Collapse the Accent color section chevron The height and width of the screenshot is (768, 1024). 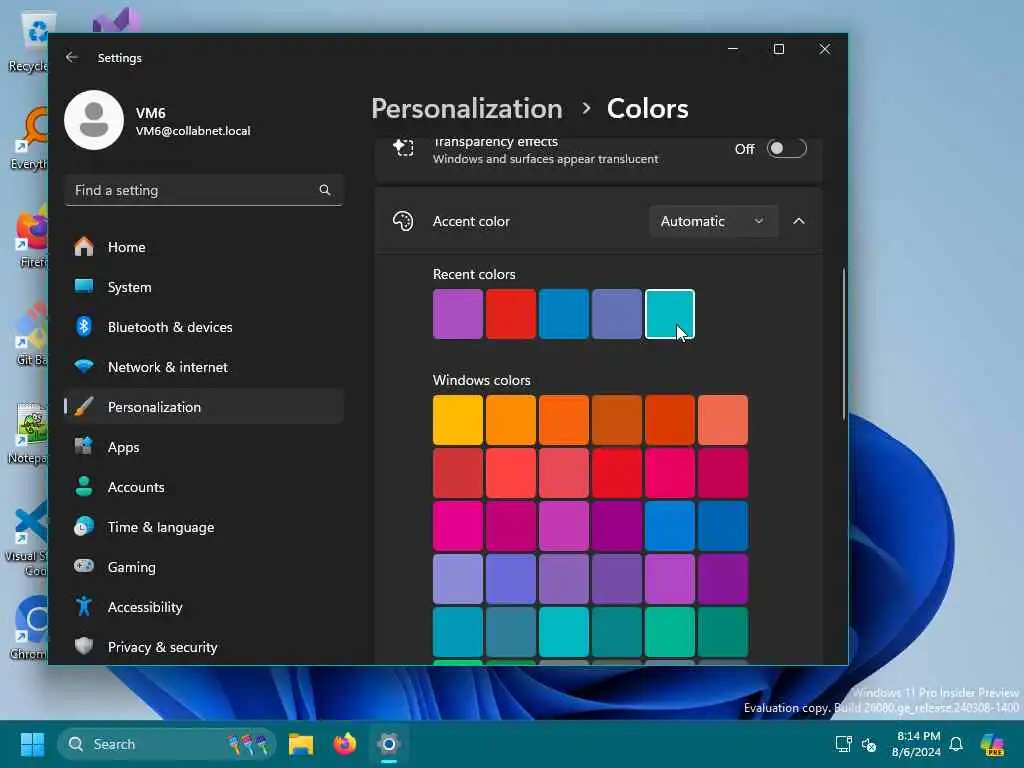point(799,221)
